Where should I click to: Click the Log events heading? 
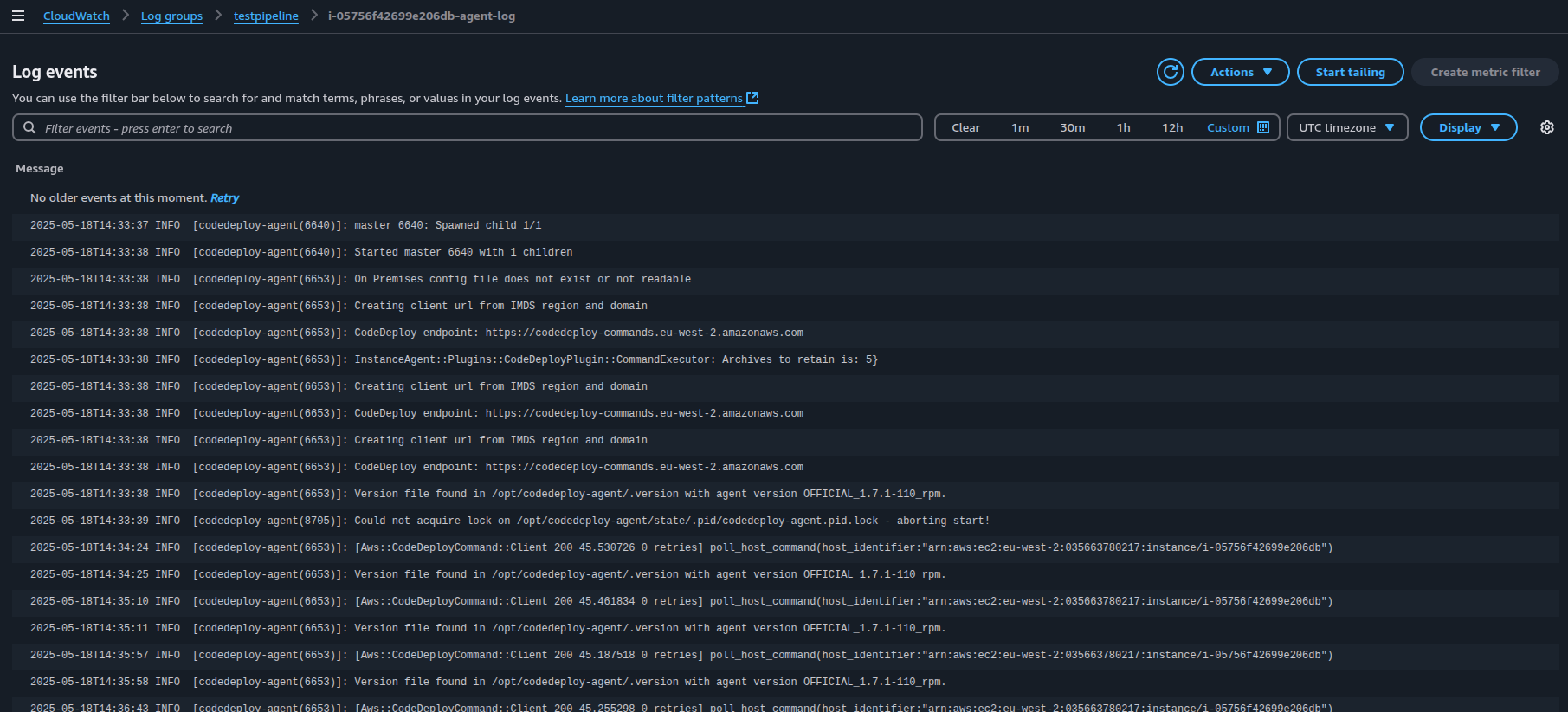coord(55,72)
